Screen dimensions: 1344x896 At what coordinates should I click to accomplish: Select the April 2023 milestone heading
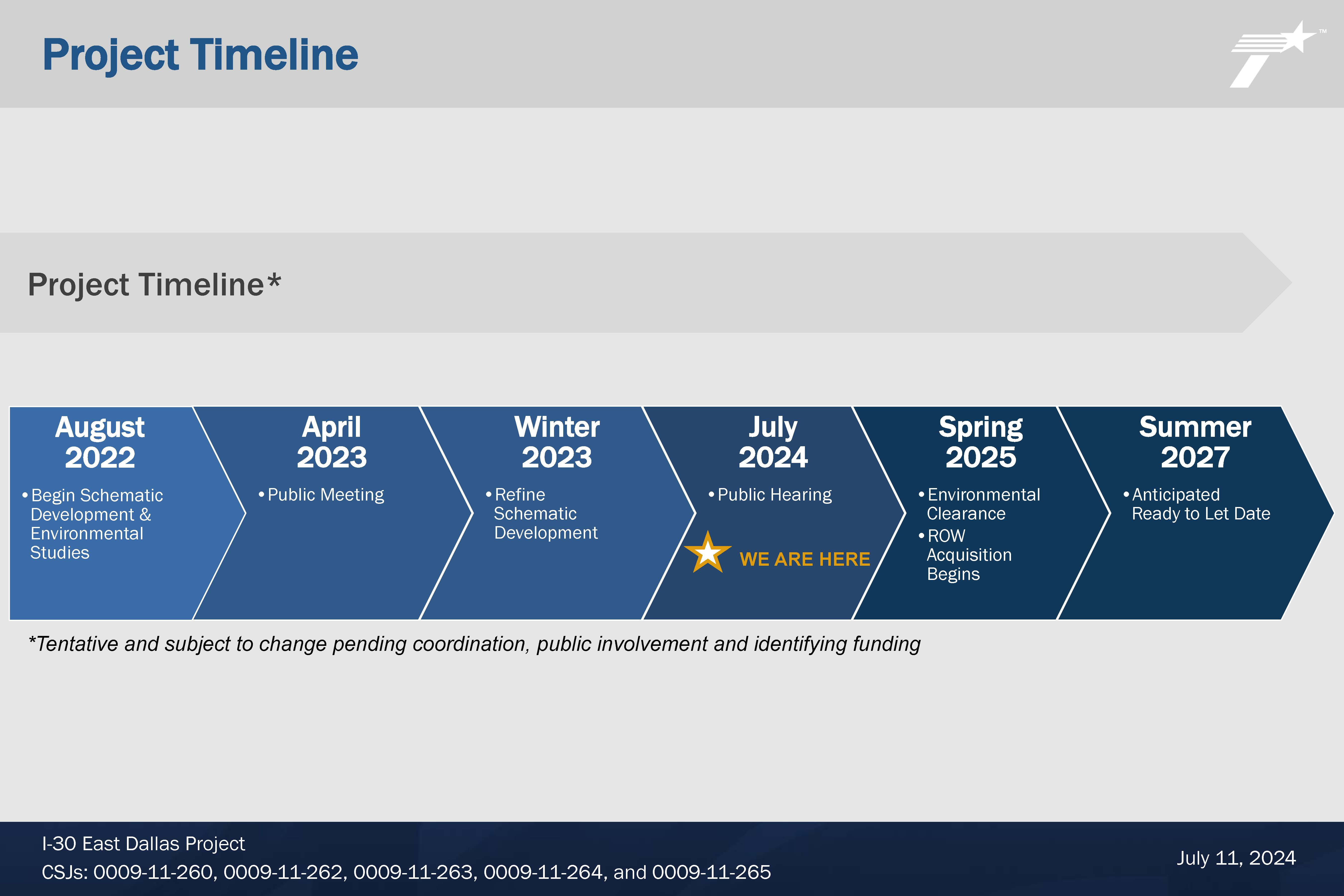(x=332, y=442)
